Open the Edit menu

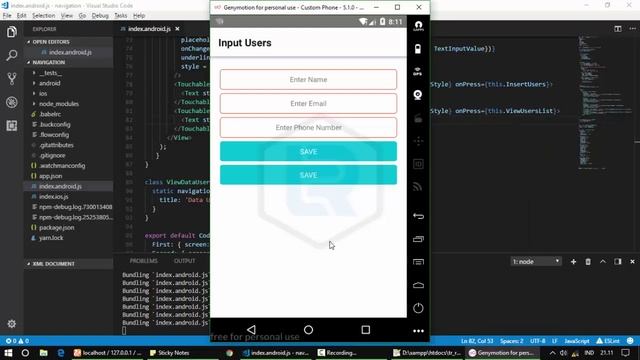[x=21, y=16]
